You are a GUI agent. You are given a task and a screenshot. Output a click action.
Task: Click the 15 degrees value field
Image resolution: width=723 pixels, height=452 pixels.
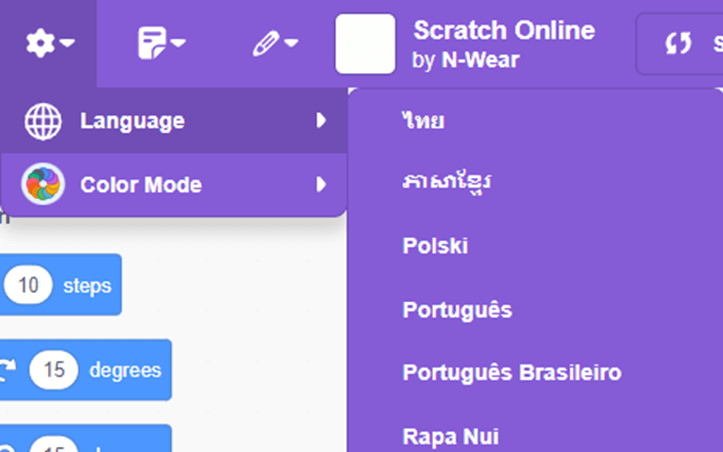[54, 371]
